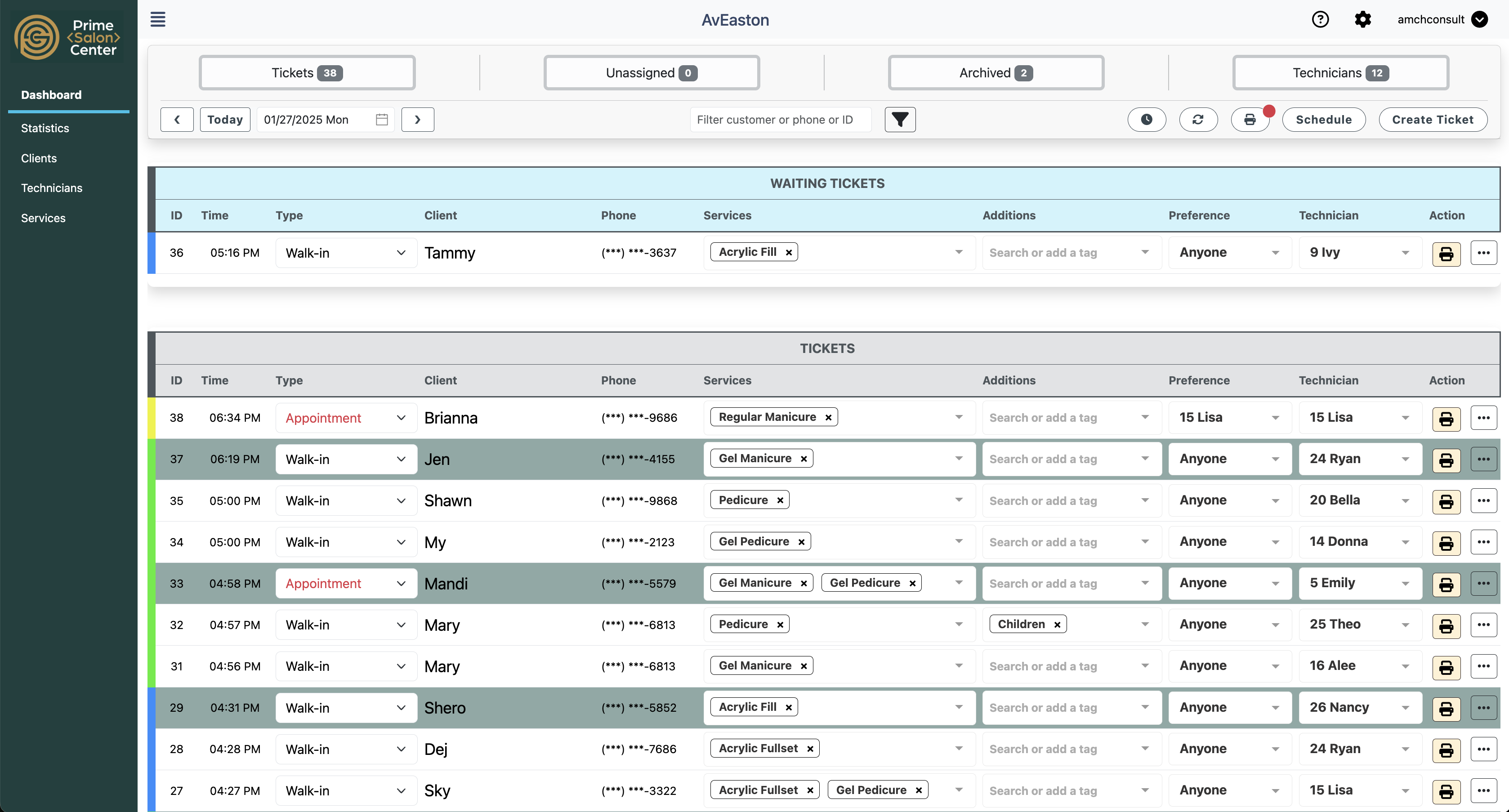This screenshot has height=812, width=1509.
Task: Remove Children tag from Mary's ticket
Action: click(x=1058, y=625)
